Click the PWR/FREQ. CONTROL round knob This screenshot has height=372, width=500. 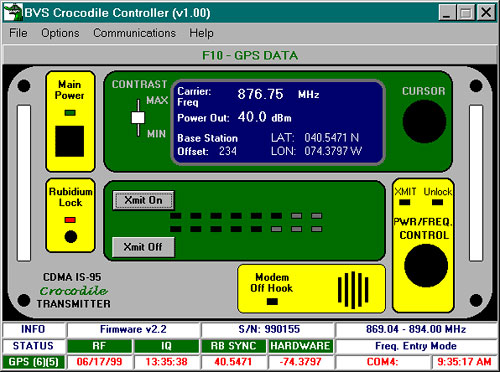(426, 265)
